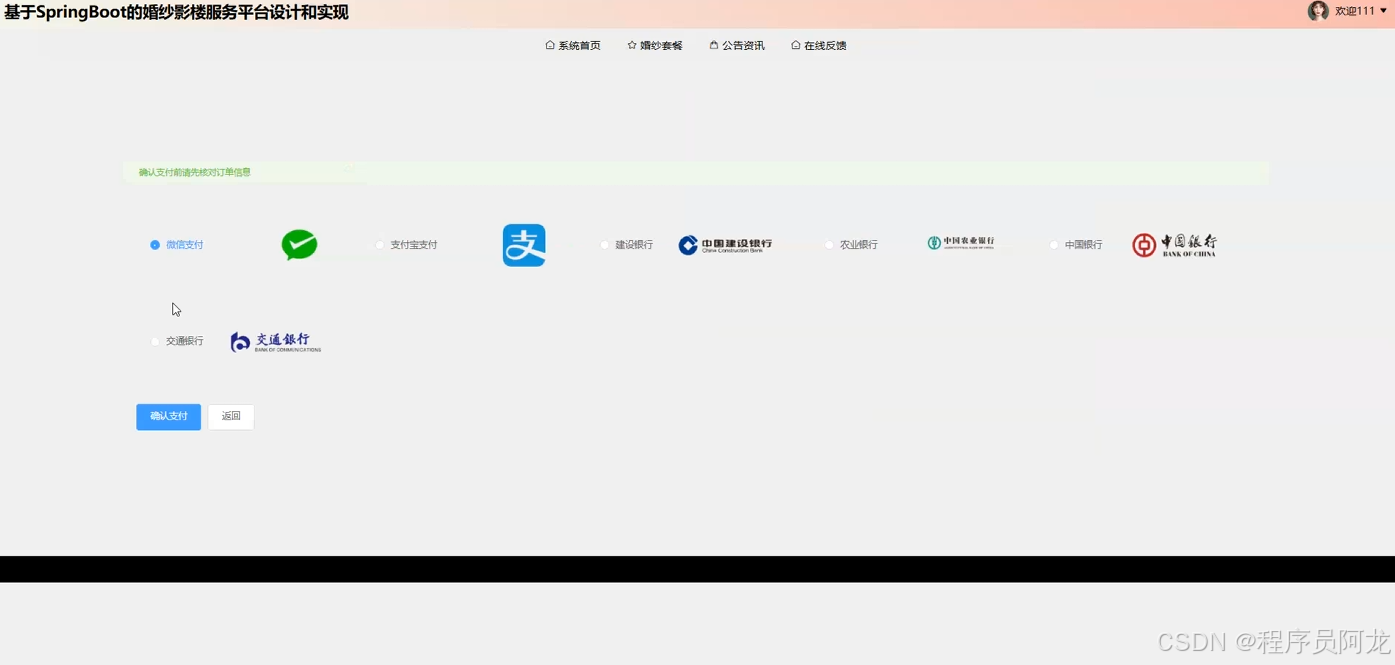Image resolution: width=1395 pixels, height=665 pixels.
Task: Click the Bank of Communications logo
Action: pos(276,342)
